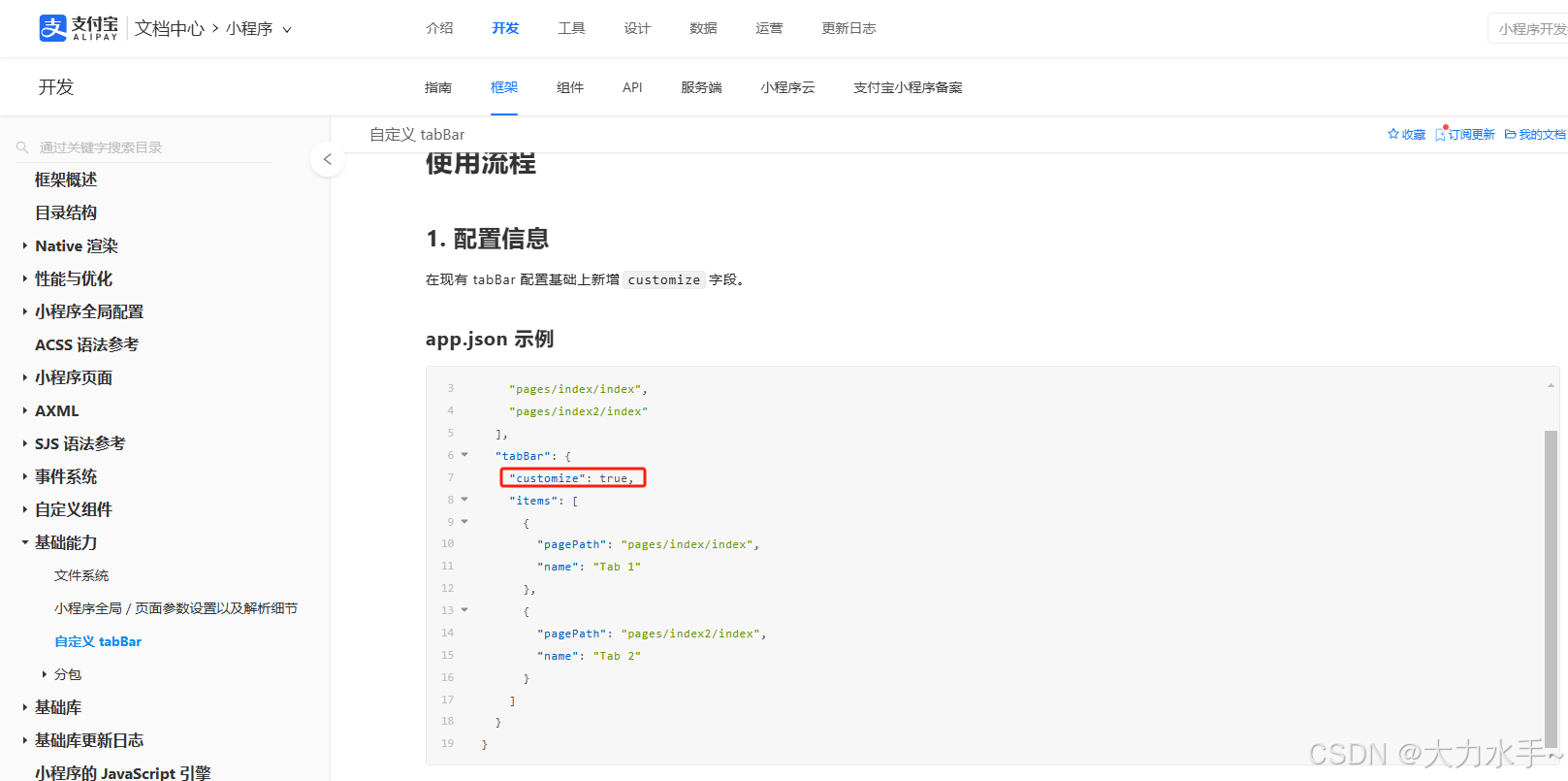This screenshot has height=781, width=1568.
Task: Click code block vertical scrollbar thumb
Action: coord(1551,589)
